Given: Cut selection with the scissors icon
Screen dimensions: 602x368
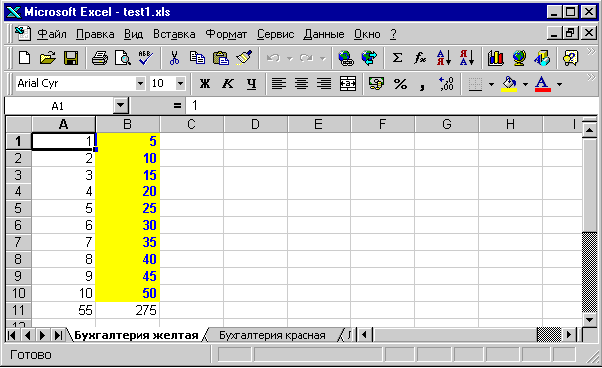Looking at the screenshot, I should 174,58.
